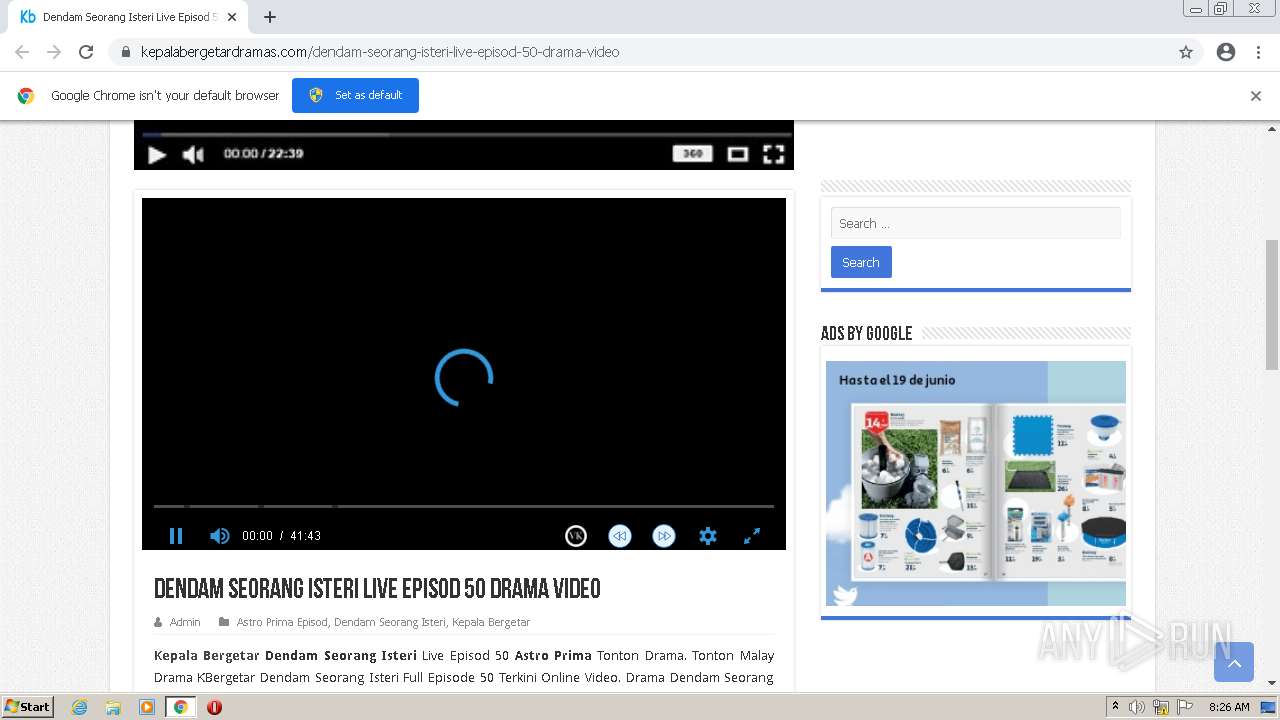
Task: Open the Admin author link
Action: pos(185,622)
